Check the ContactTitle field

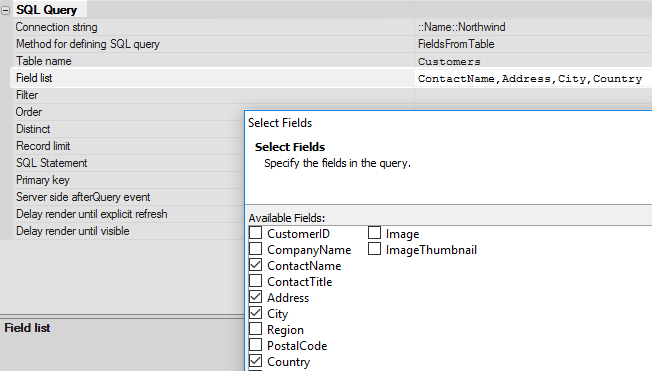(x=255, y=281)
